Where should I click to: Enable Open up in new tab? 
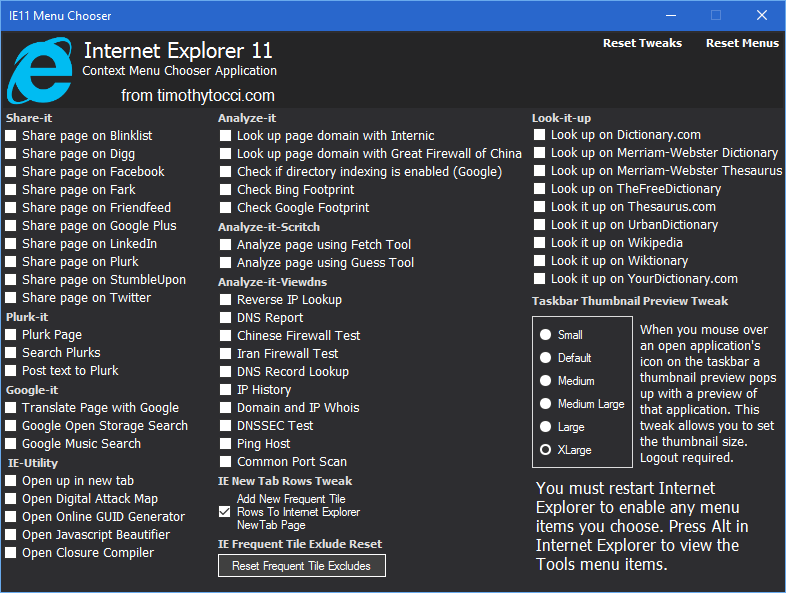(11, 481)
